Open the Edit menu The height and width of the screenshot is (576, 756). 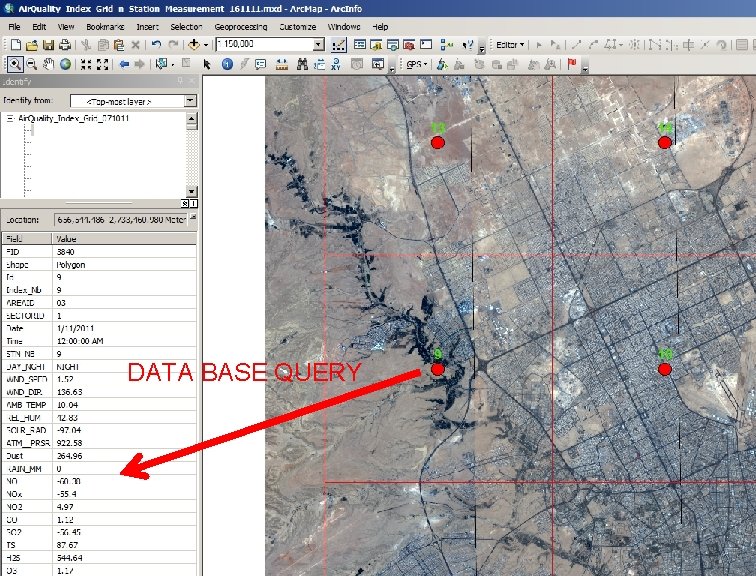[x=39, y=27]
